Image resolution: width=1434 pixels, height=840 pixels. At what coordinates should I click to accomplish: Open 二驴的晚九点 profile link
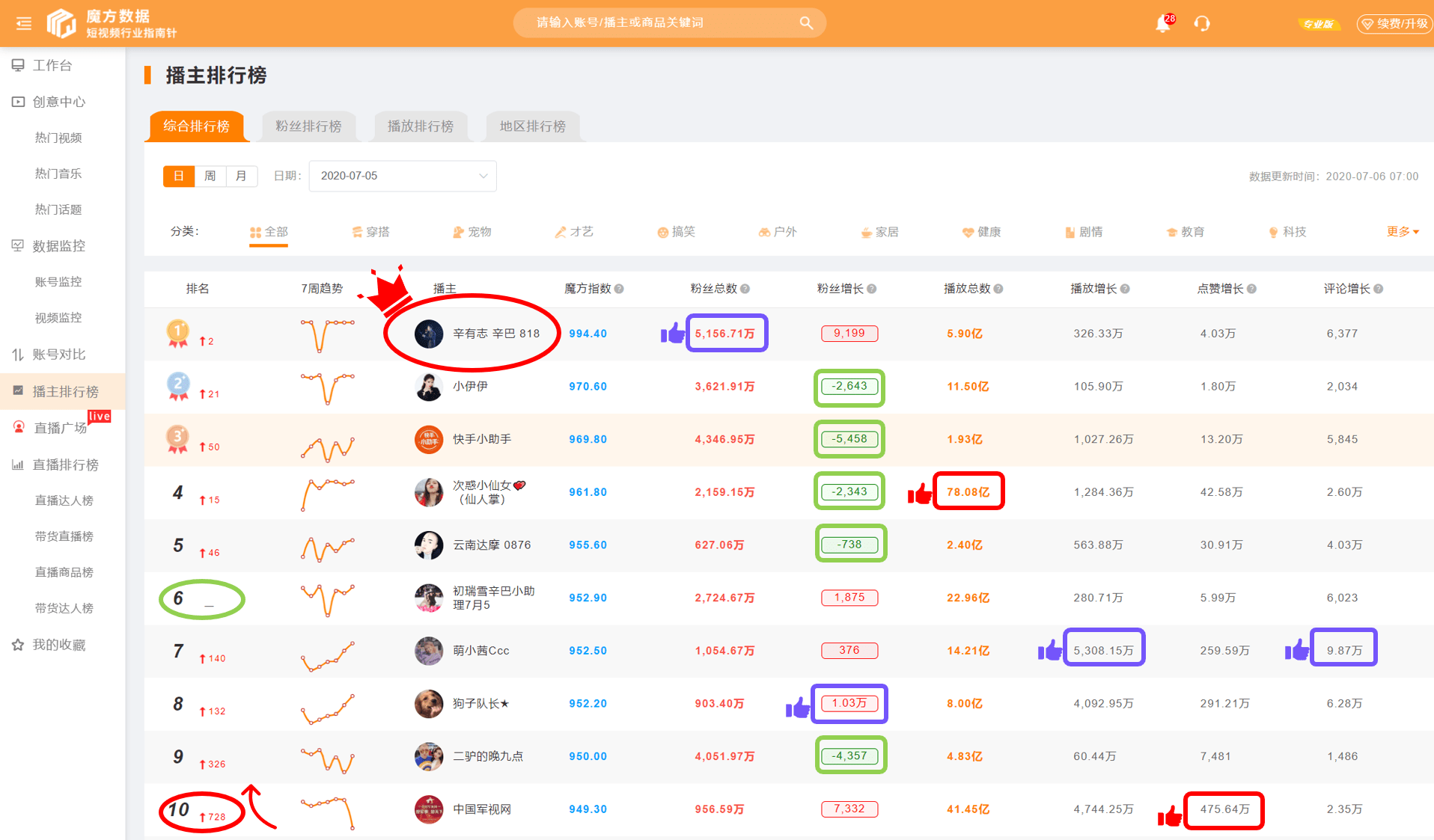tap(488, 756)
